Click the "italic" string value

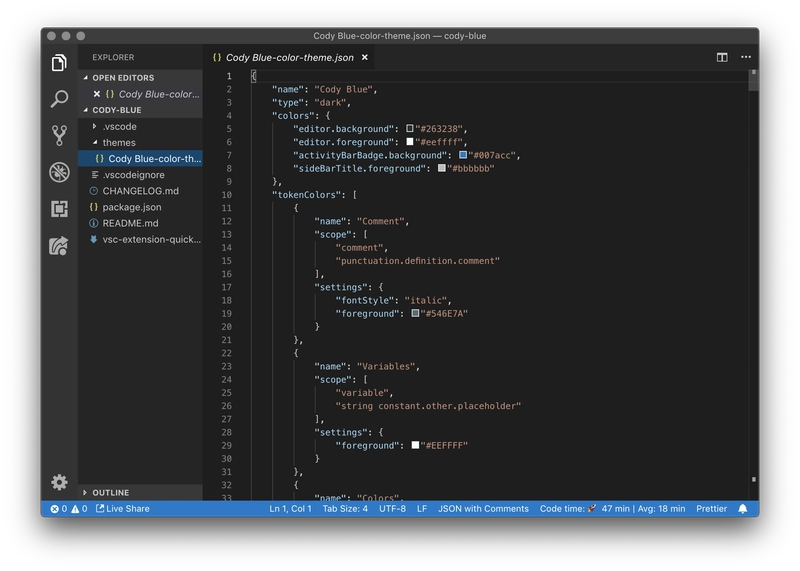click(x=426, y=301)
